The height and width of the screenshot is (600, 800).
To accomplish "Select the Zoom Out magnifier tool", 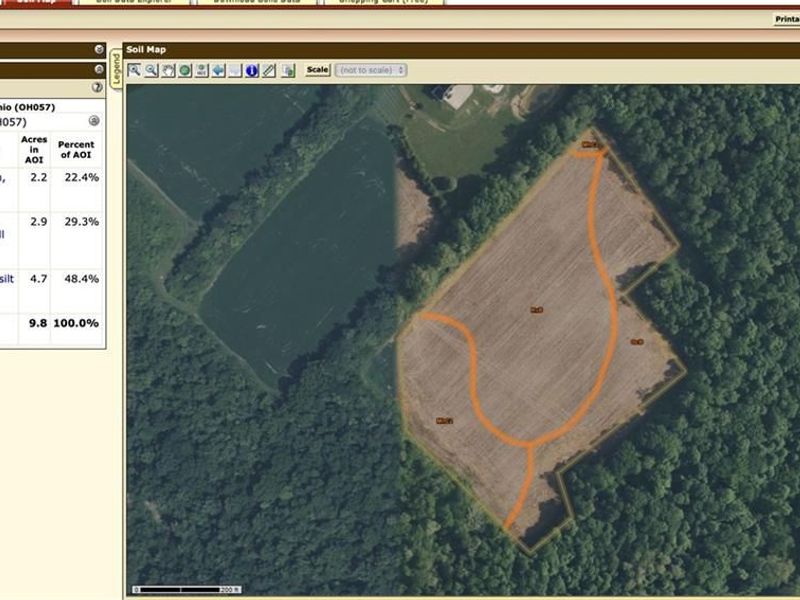I will point(151,71).
